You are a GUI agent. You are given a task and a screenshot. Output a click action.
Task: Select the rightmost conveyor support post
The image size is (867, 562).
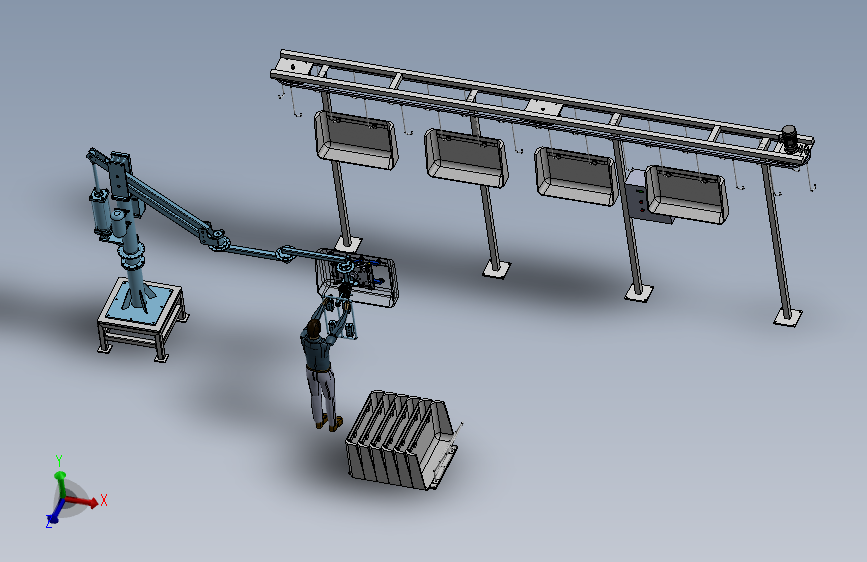tap(780, 241)
